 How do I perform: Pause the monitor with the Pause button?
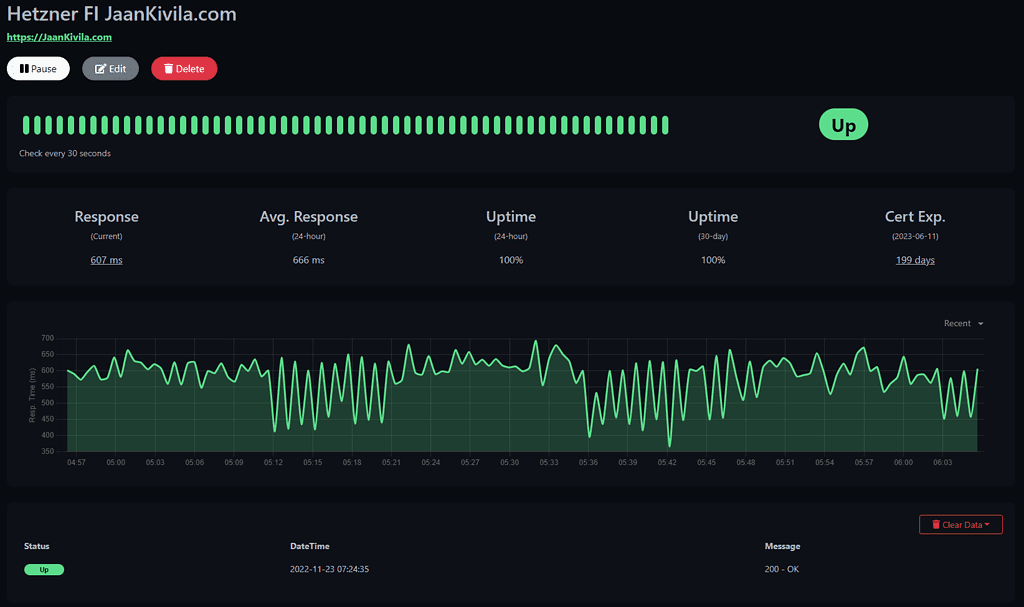tap(38, 69)
